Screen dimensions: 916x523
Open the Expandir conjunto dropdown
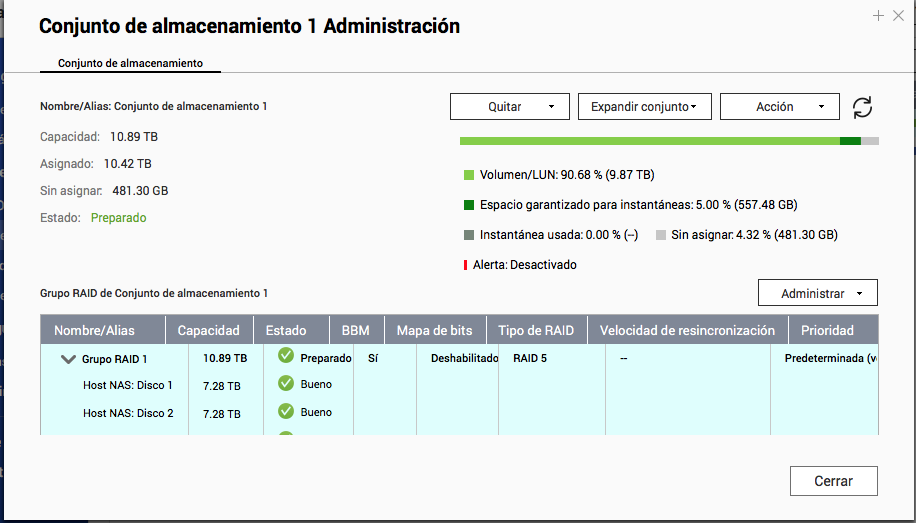pos(644,107)
